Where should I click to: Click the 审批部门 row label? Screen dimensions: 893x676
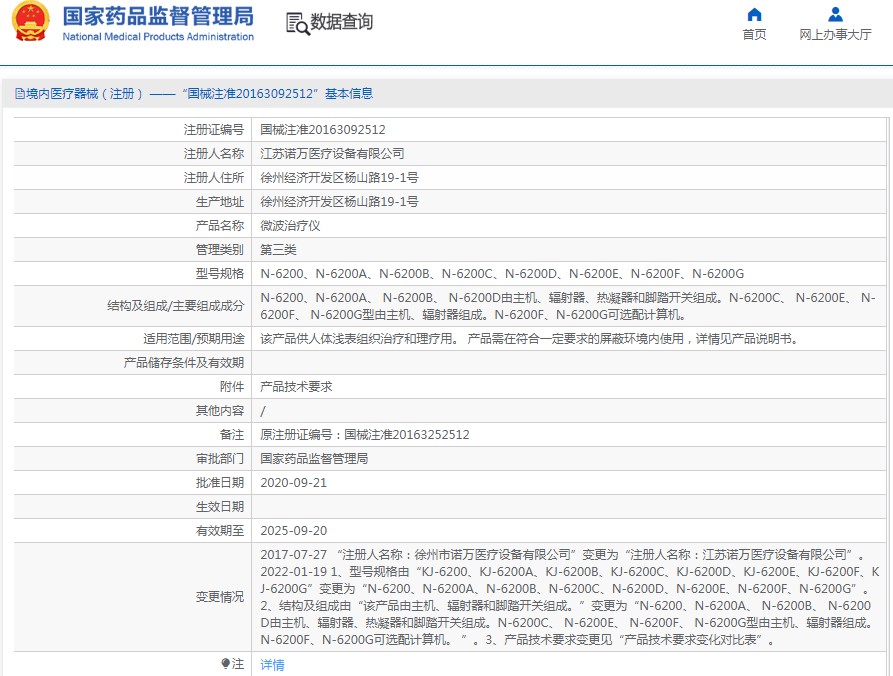click(220, 458)
